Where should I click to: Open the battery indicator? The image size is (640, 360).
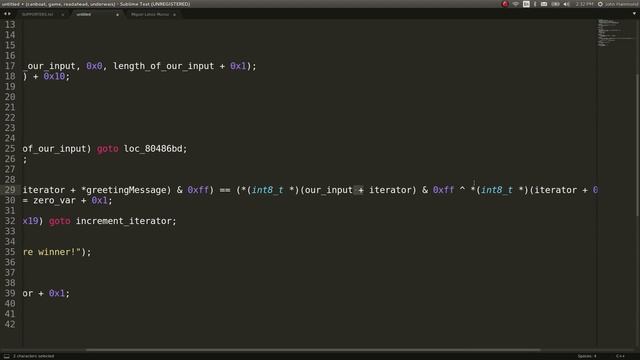pos(555,4)
